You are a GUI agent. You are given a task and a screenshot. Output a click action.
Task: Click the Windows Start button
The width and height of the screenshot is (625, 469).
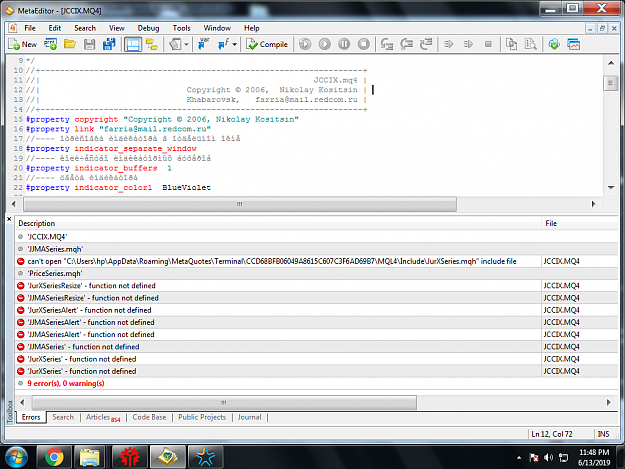coord(16,457)
